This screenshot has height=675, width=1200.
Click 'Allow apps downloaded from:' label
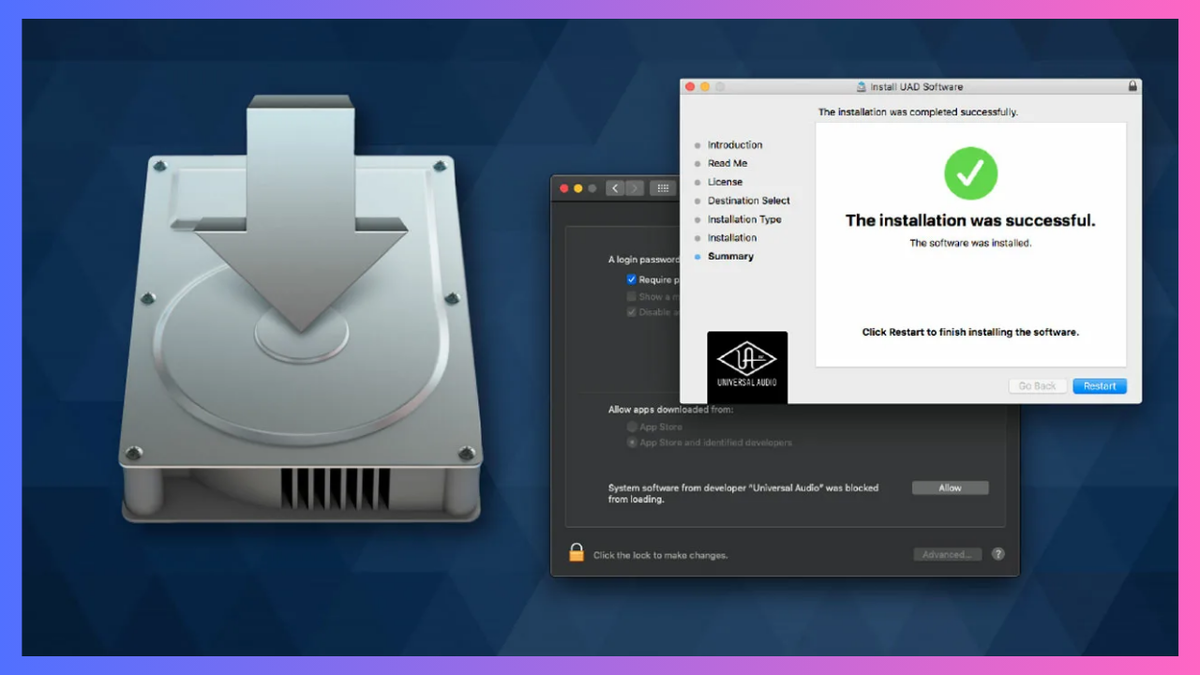[x=671, y=409]
